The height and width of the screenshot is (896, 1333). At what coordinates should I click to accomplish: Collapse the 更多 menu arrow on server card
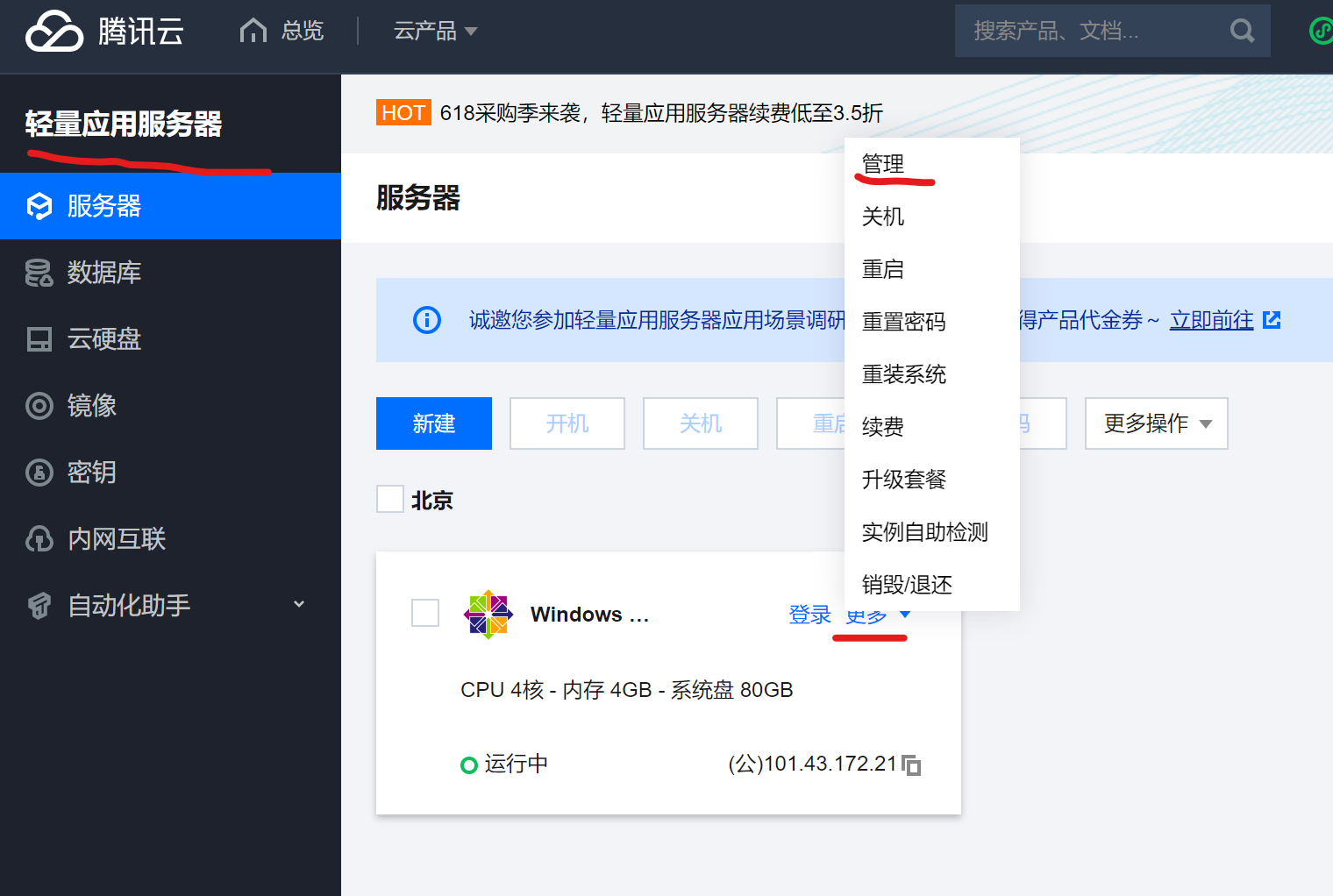point(905,615)
